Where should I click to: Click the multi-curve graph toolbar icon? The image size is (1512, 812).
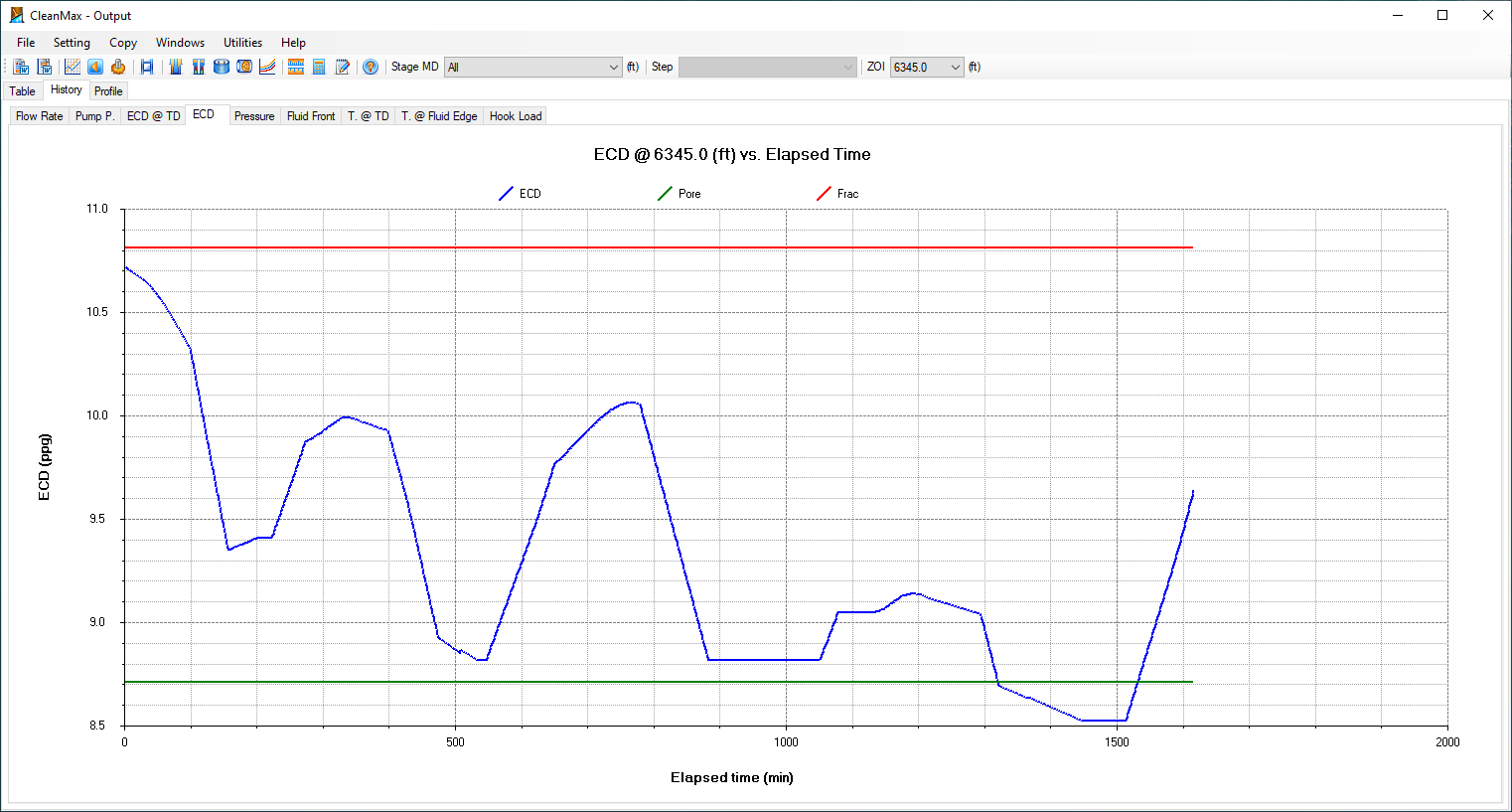click(267, 67)
